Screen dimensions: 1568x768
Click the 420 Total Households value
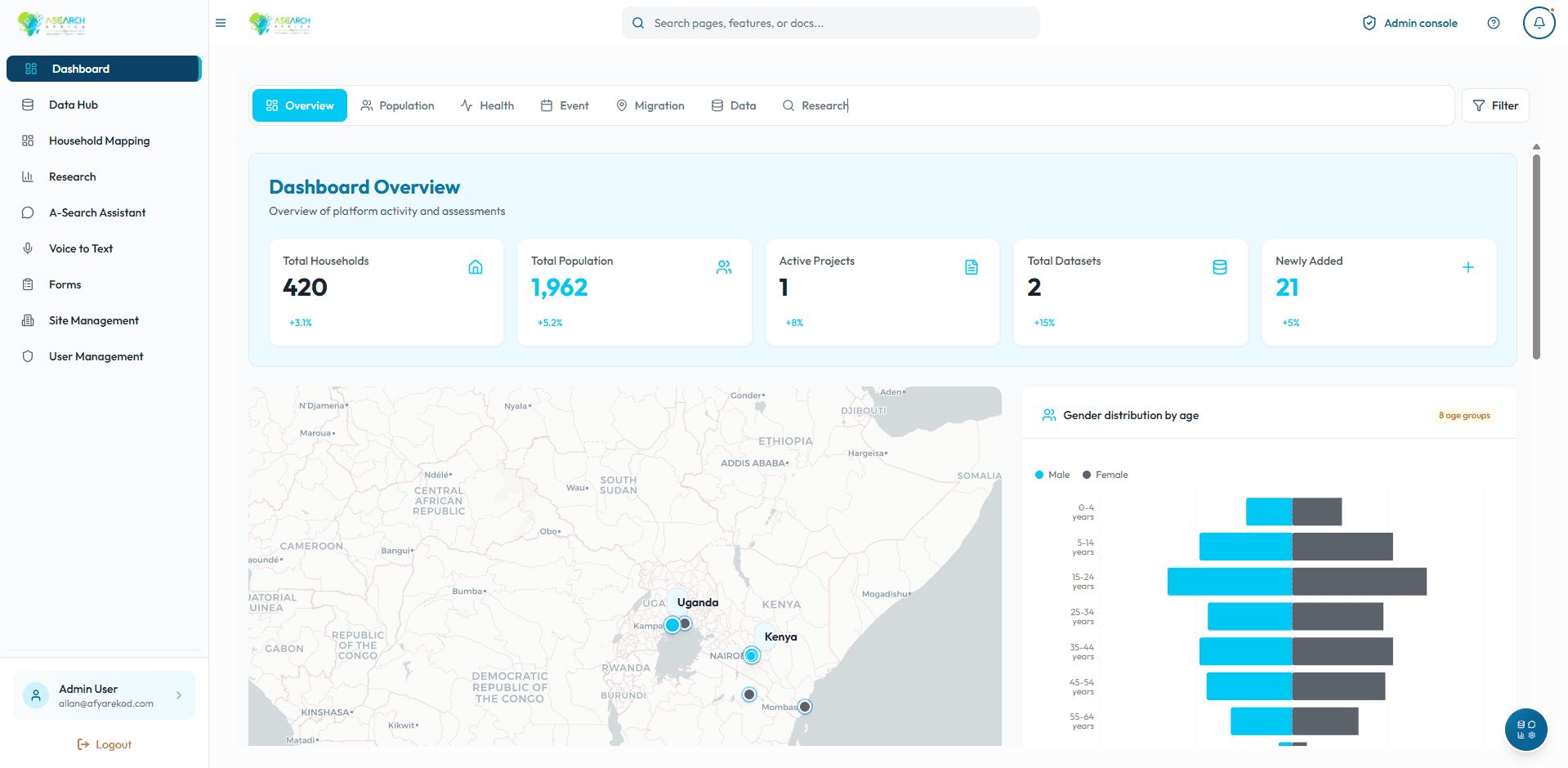click(x=305, y=288)
